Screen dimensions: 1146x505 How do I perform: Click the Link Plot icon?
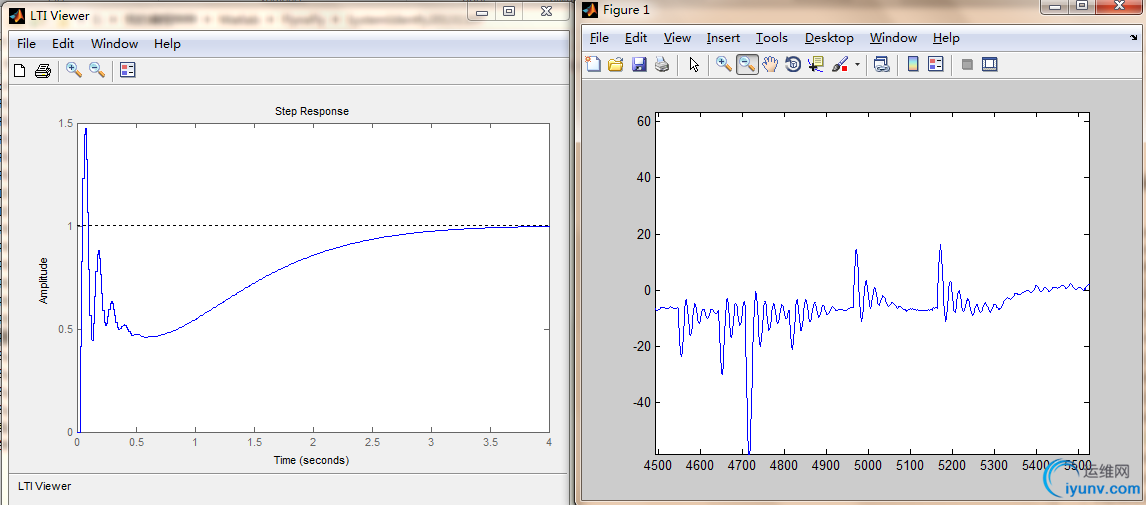(881, 65)
